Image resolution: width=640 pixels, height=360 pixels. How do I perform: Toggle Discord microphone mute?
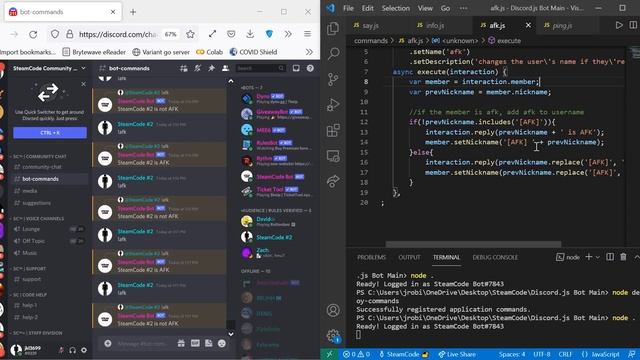point(61,350)
